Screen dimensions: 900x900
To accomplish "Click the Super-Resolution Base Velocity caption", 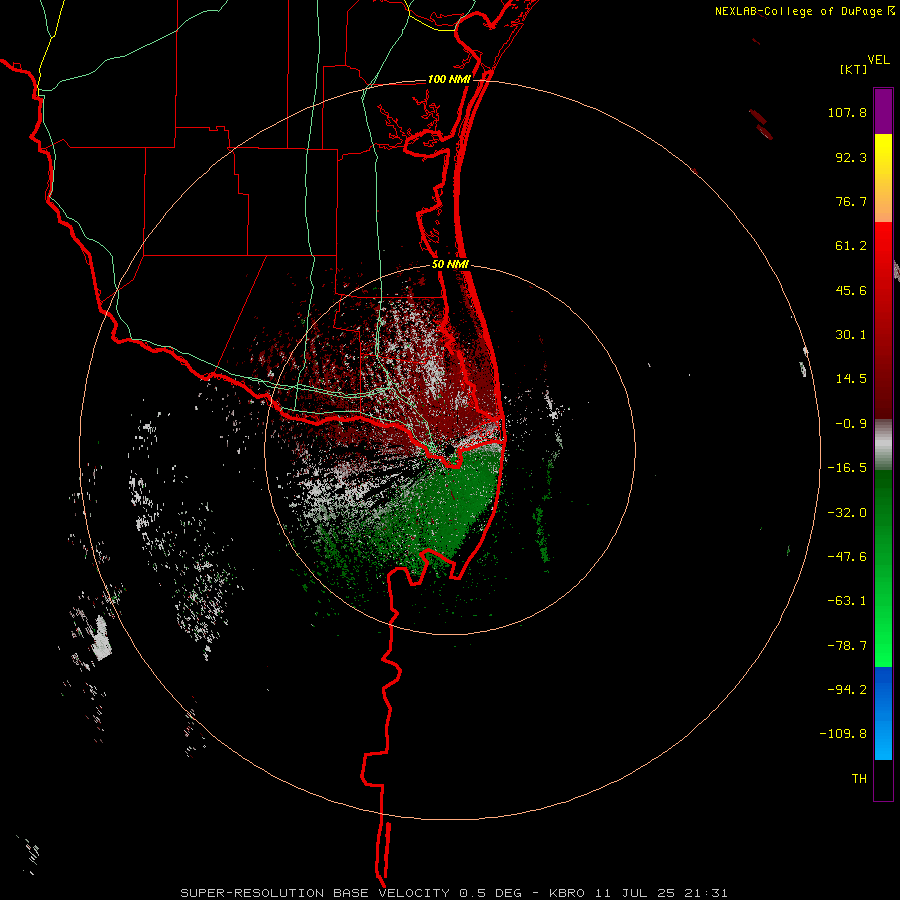I will click(x=453, y=893).
